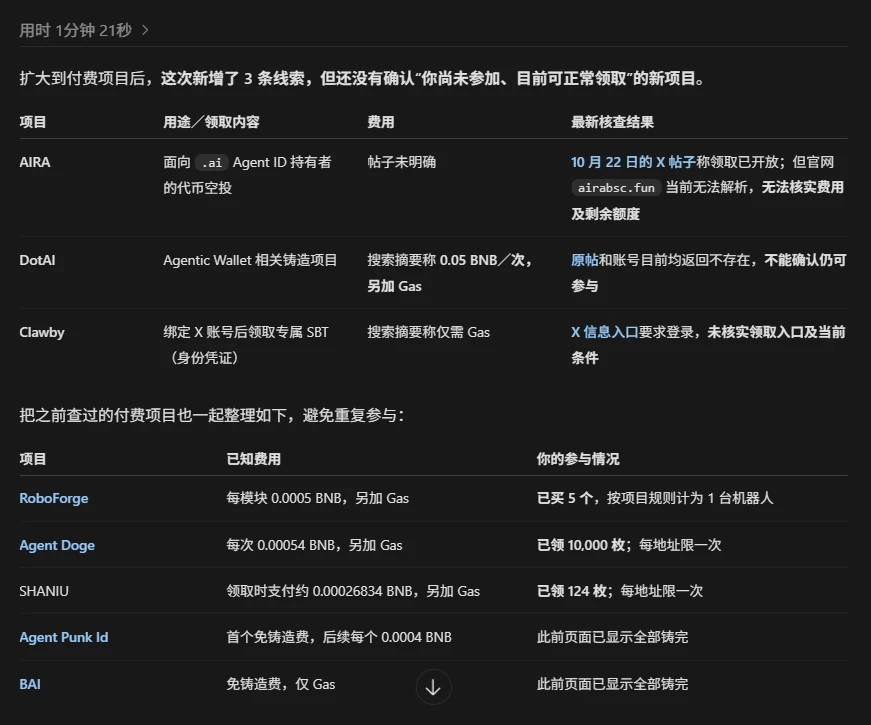
Task: Click the 最新核查结果 column header
Action: [x=612, y=122]
